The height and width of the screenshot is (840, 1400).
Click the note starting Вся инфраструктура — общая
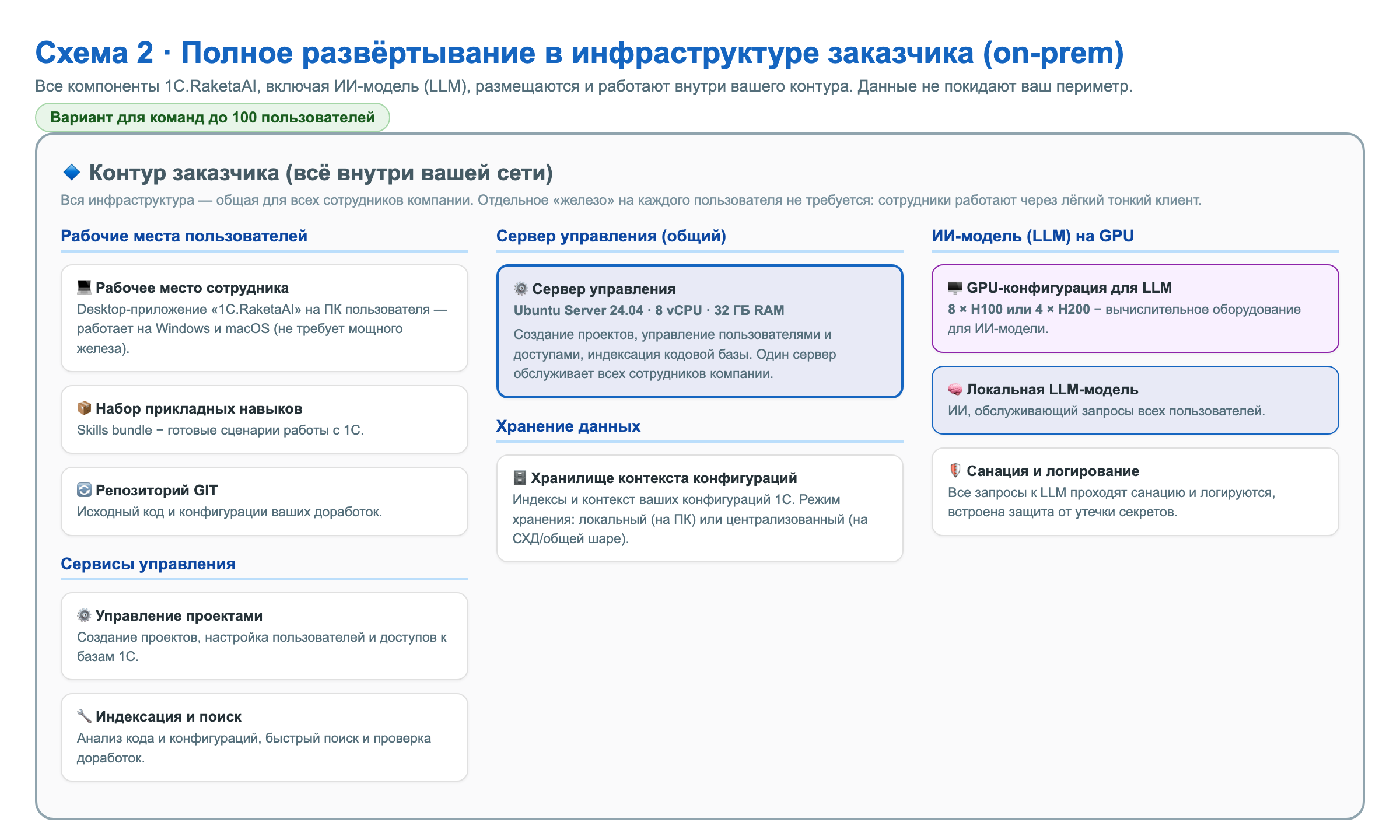pos(631,200)
